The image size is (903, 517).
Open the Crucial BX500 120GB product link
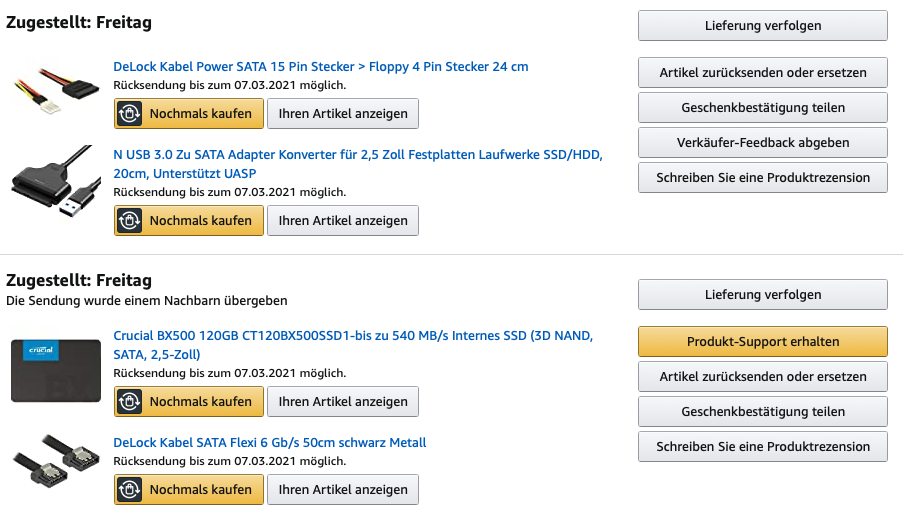point(353,345)
